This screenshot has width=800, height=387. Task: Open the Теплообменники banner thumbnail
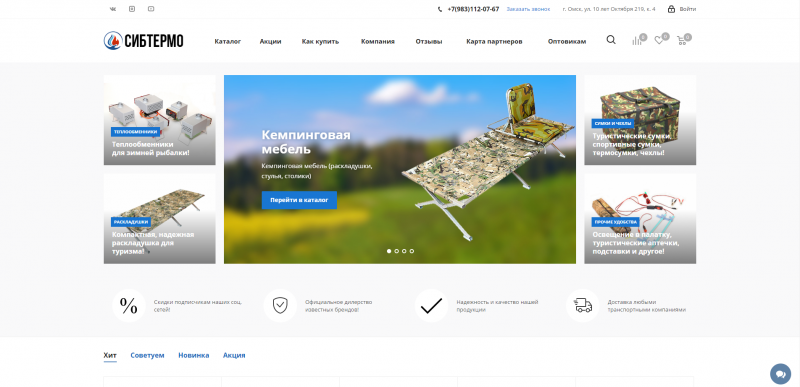coord(159,120)
